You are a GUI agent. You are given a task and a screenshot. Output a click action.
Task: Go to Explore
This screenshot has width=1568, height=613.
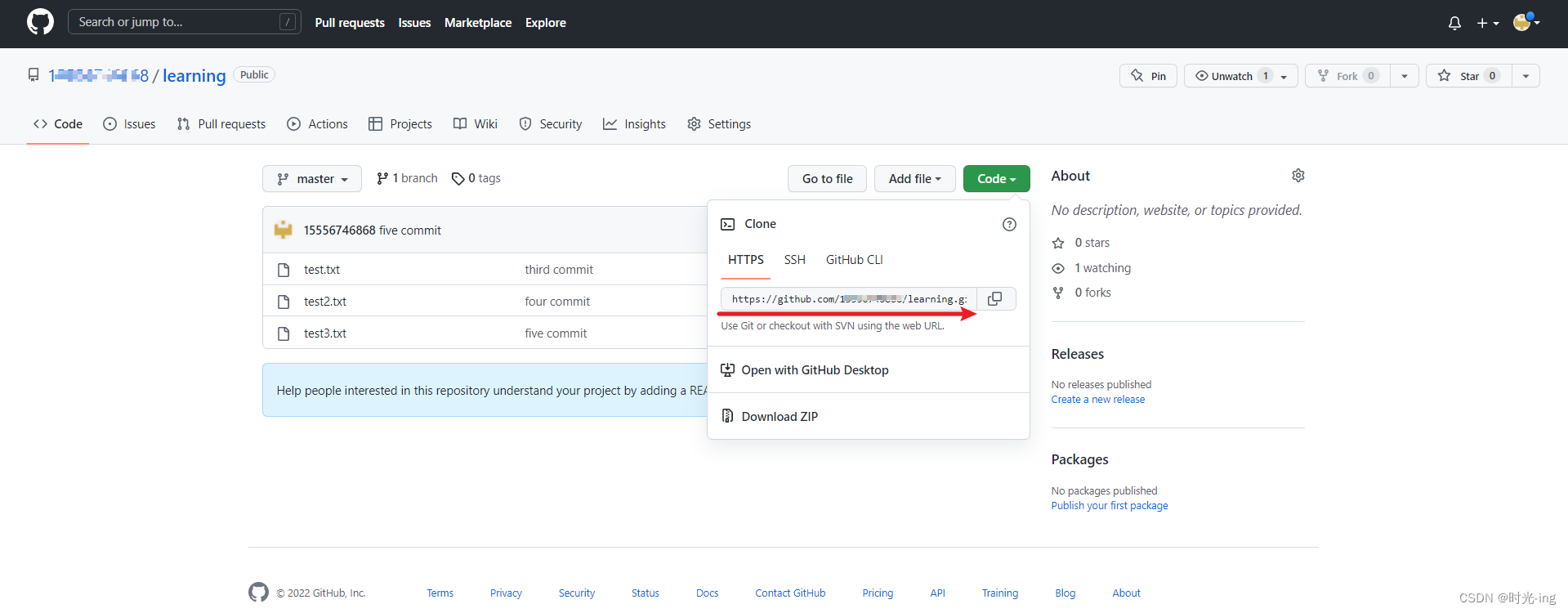click(x=546, y=23)
